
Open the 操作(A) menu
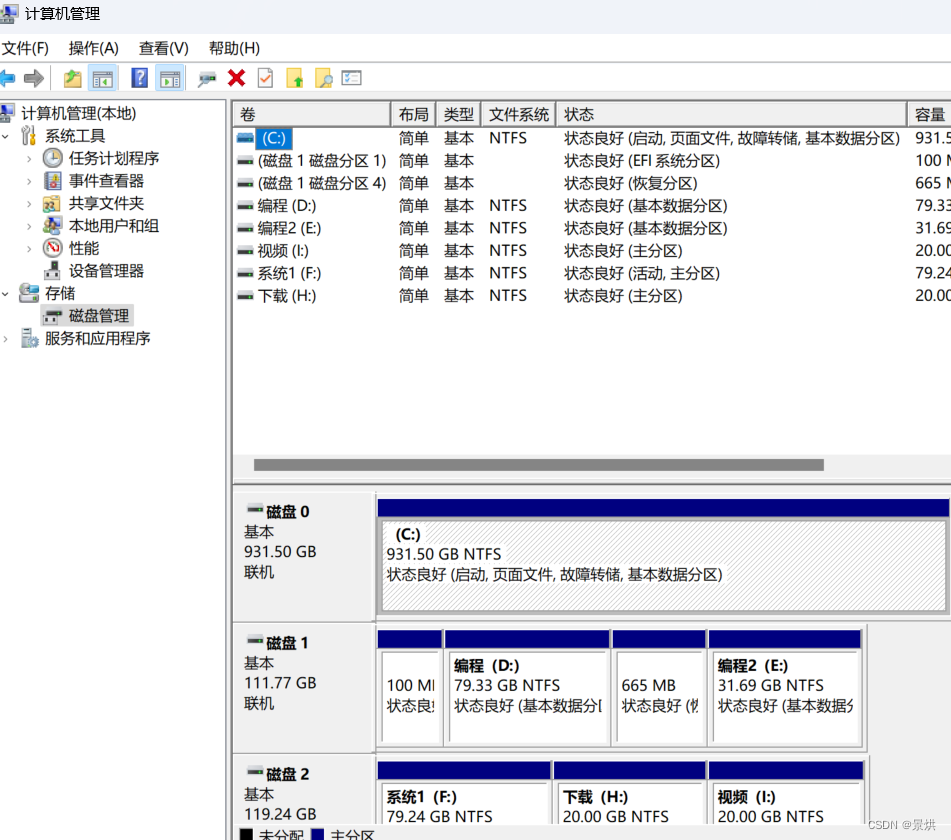(93, 48)
